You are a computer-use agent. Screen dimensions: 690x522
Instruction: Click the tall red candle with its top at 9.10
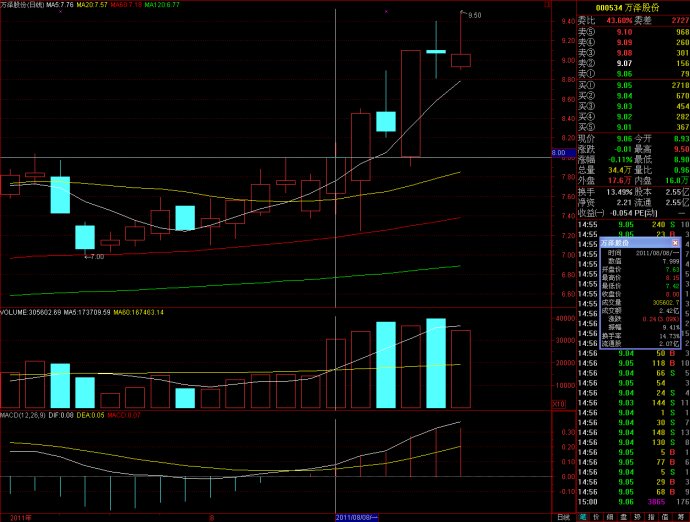point(411,103)
